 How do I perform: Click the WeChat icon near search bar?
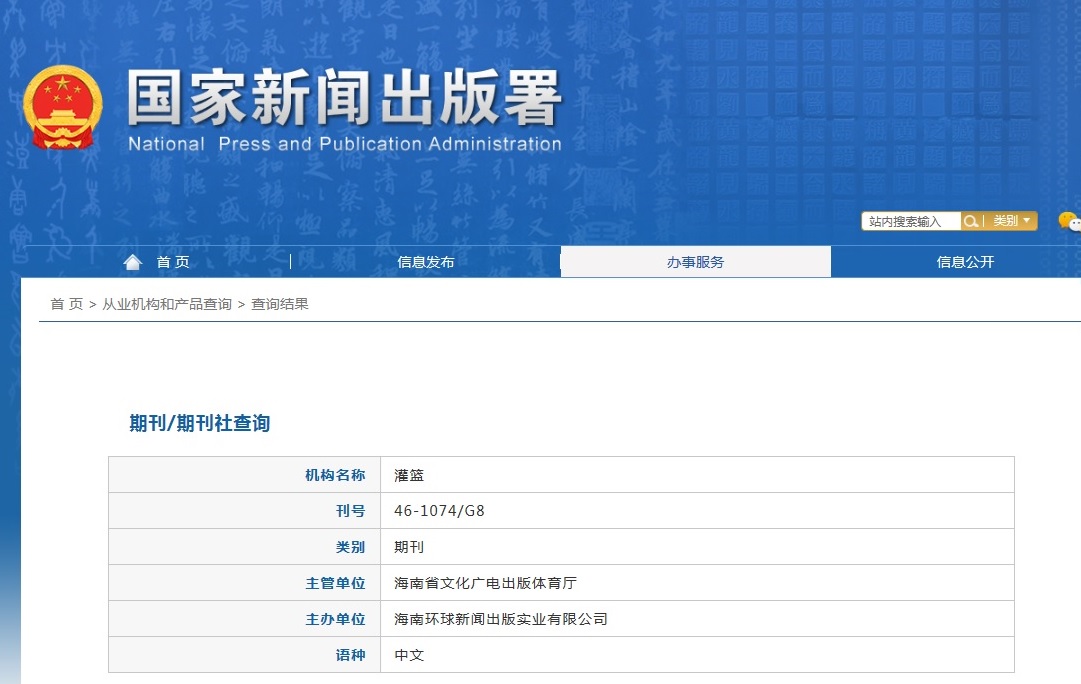[1069, 220]
